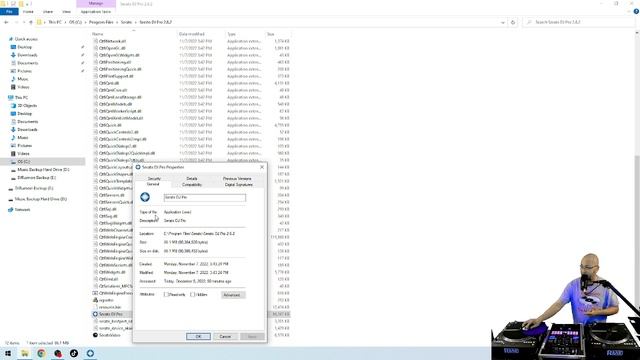Open the Windows Start menu
This screenshot has height=360, width=640.
[x=8, y=353]
